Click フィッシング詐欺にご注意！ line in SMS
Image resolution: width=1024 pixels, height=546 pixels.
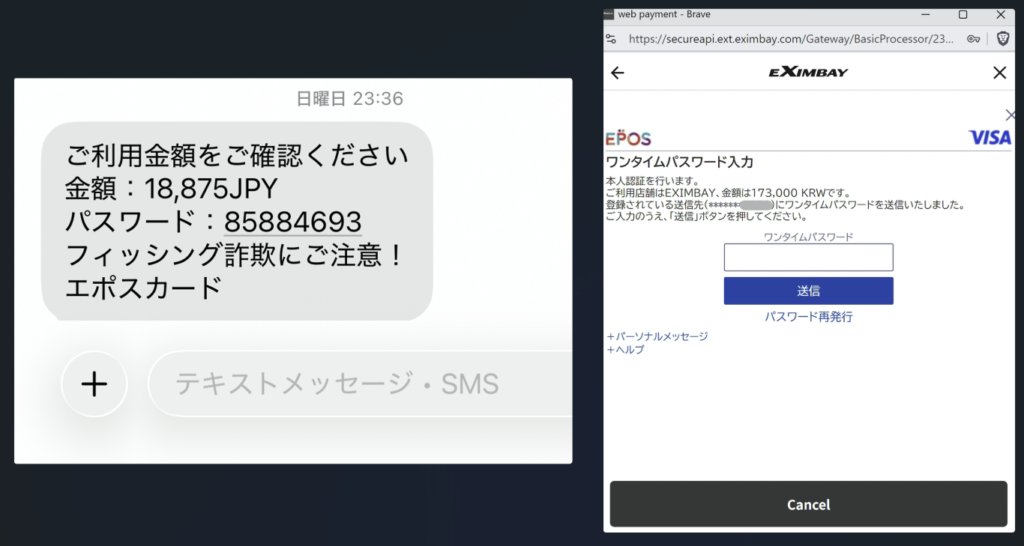[236, 255]
